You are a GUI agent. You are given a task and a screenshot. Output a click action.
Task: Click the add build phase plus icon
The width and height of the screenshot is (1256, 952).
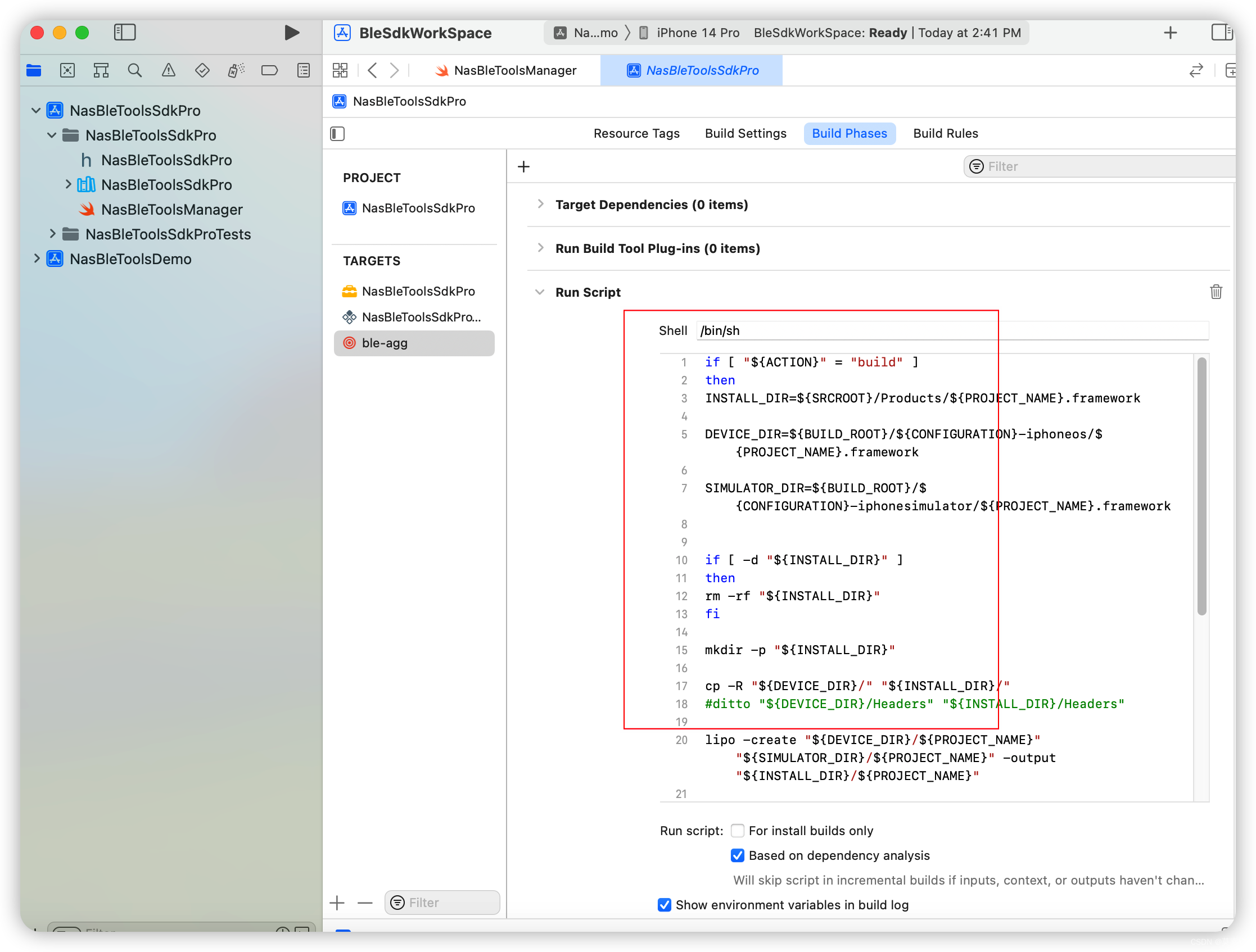click(x=523, y=166)
